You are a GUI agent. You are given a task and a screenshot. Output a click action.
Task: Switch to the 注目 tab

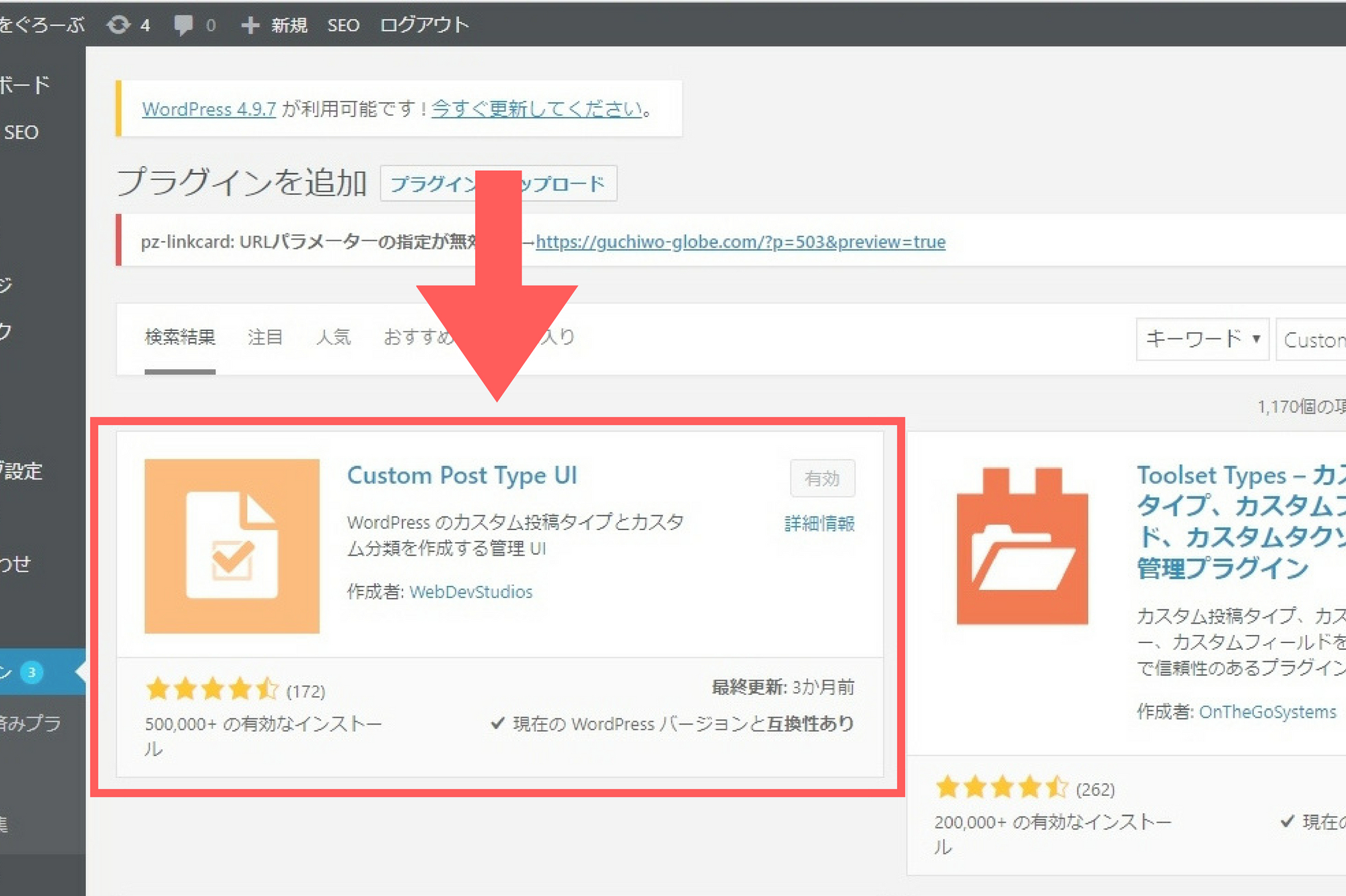[x=264, y=337]
